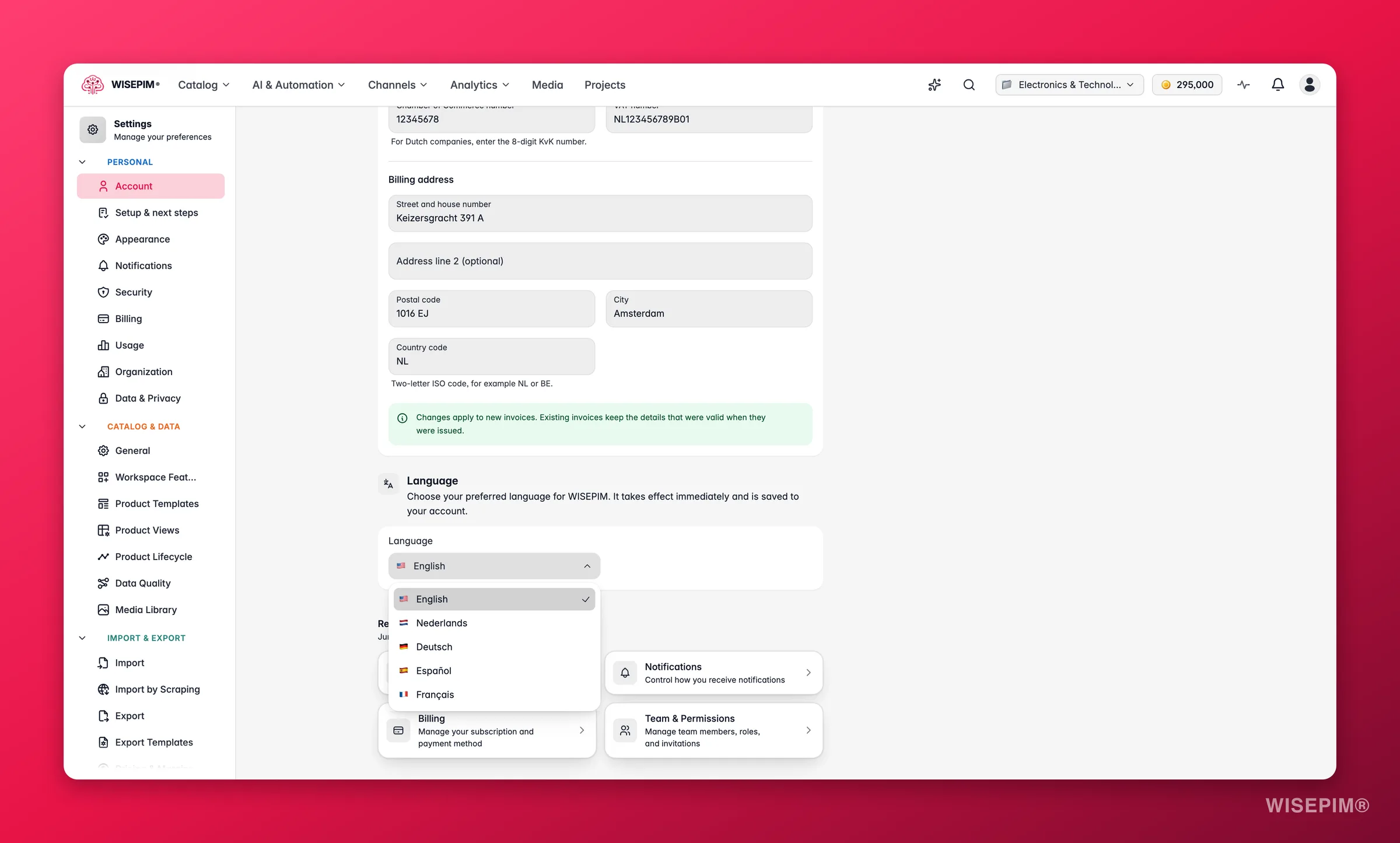Click the Appearance palette icon
1400x843 pixels.
(x=103, y=239)
